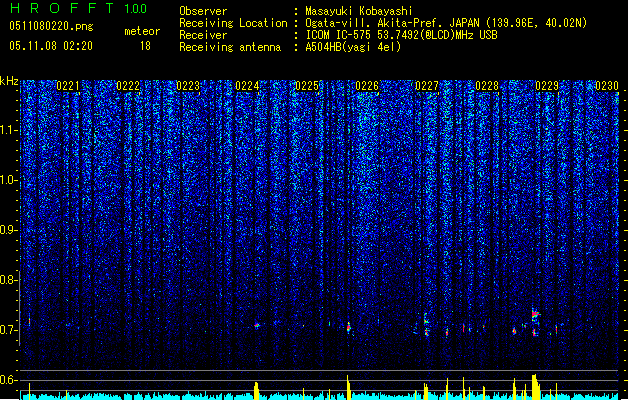Screen dimensions: 629x400
Task: Click the Ogata-vill. Akita-Pref. JAPAN location text
Action: coord(446,23)
